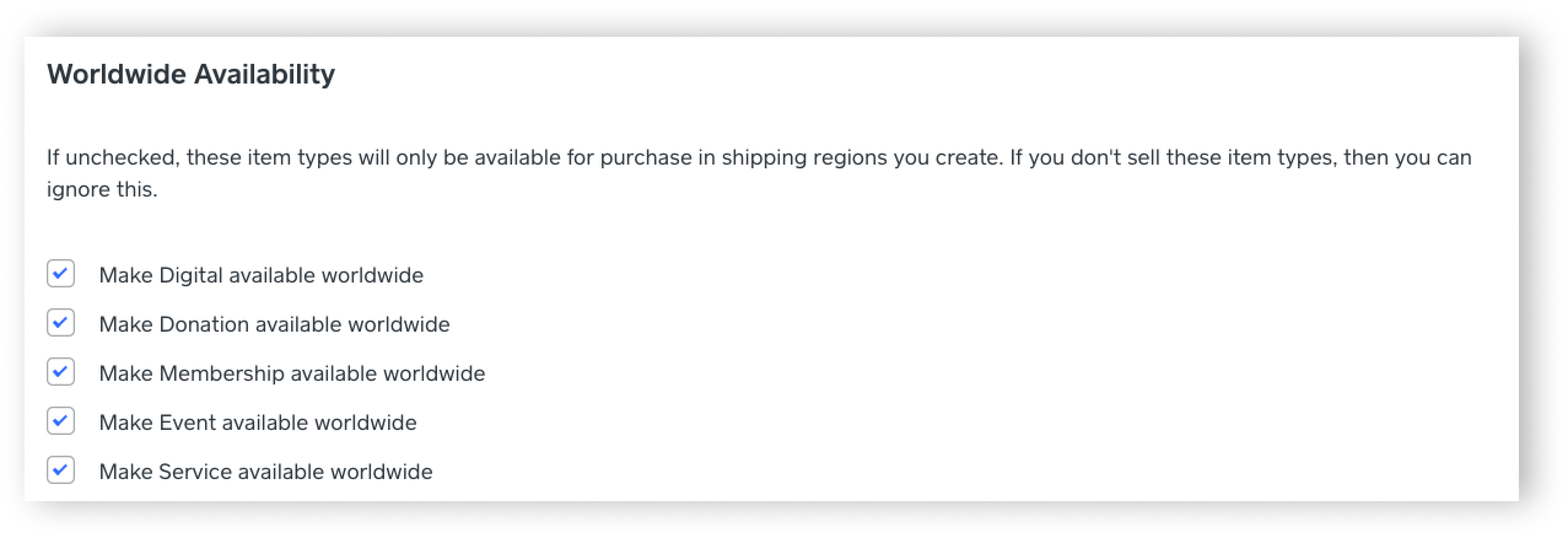Screen dimensions: 1568x538
Task: Toggle the Service available worldwide checkbox
Action: (60, 470)
